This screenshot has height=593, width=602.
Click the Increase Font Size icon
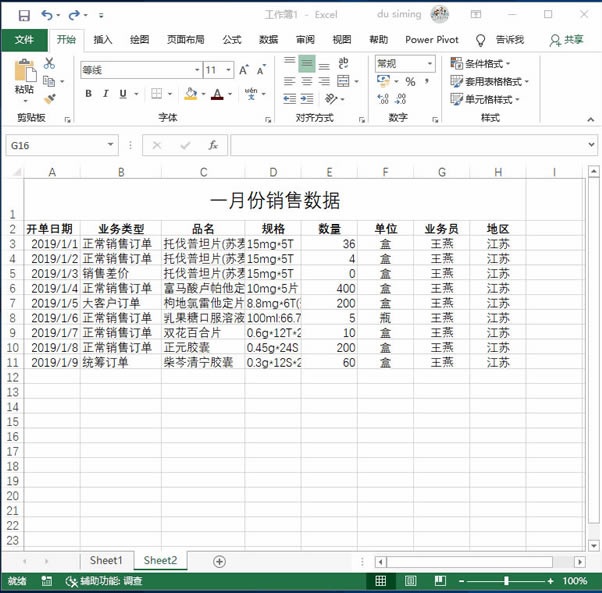tap(243, 70)
